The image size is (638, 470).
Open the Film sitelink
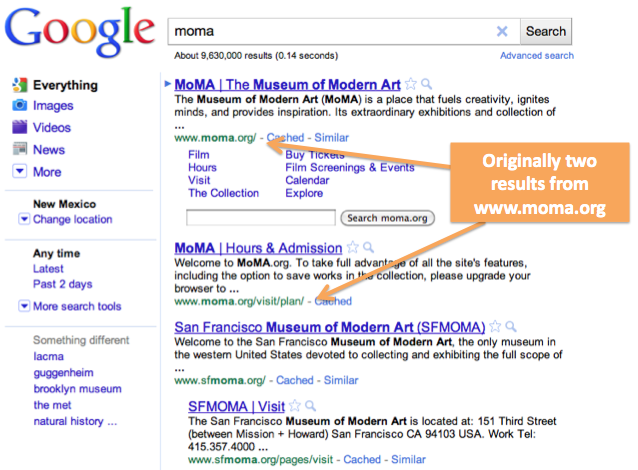pos(199,155)
